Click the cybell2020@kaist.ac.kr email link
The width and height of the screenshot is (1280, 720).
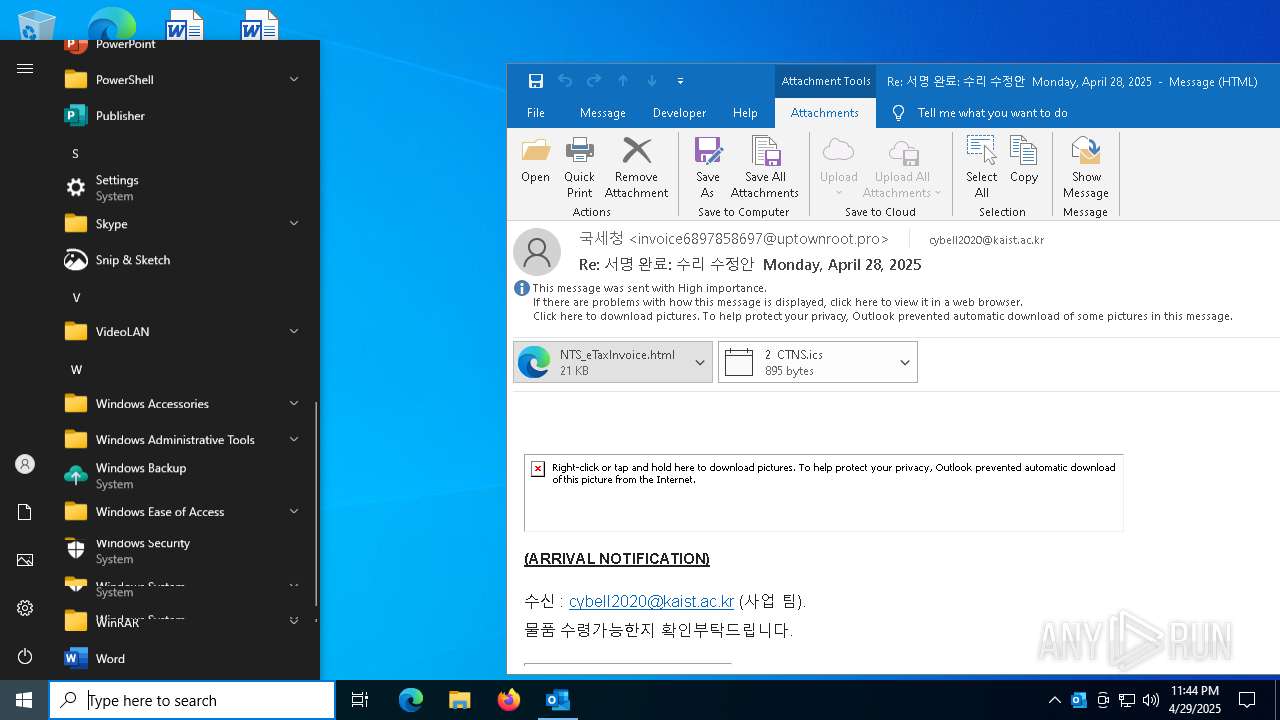pos(651,601)
